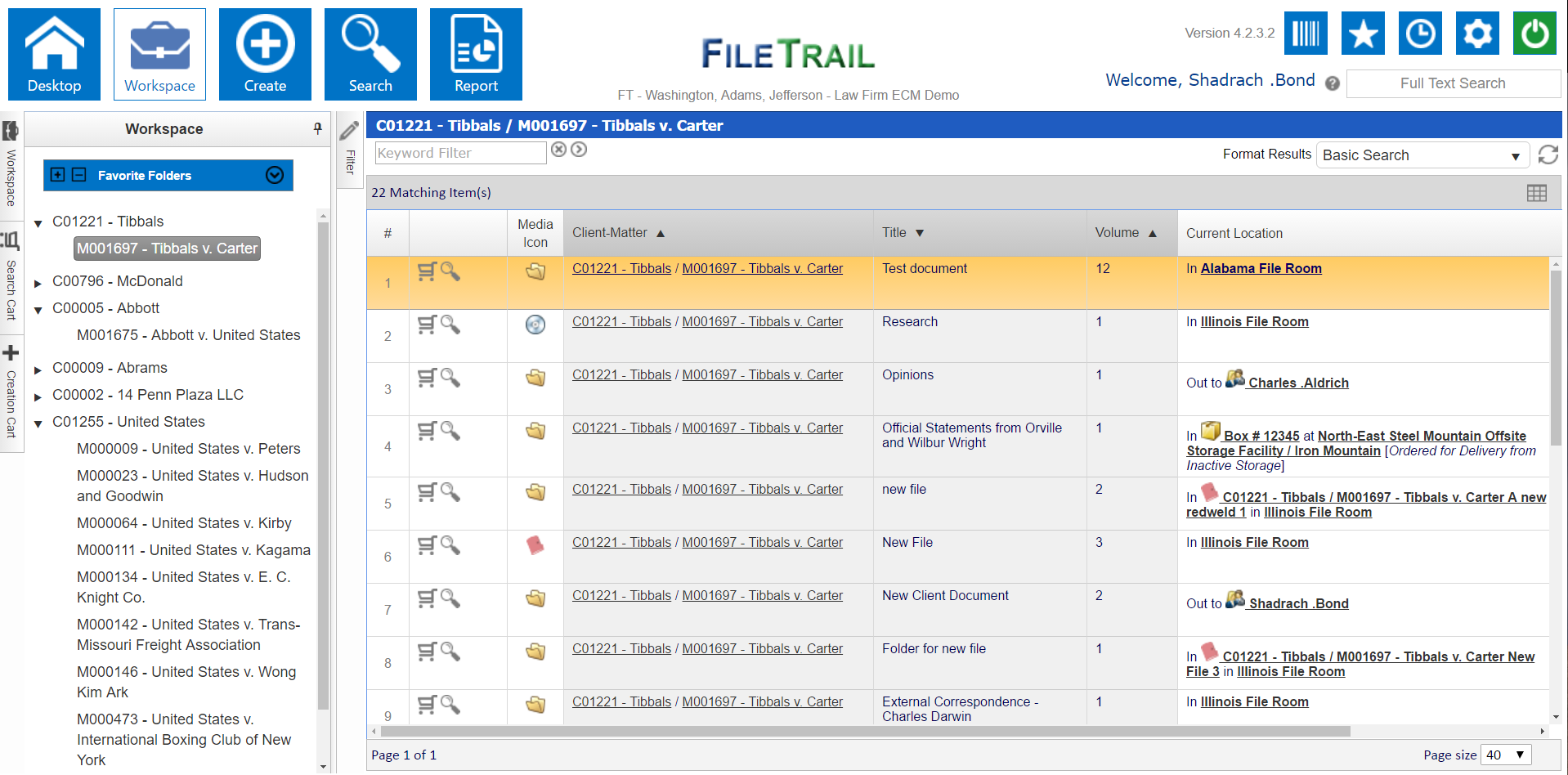Open the Alabama File Room link

click(x=1261, y=268)
